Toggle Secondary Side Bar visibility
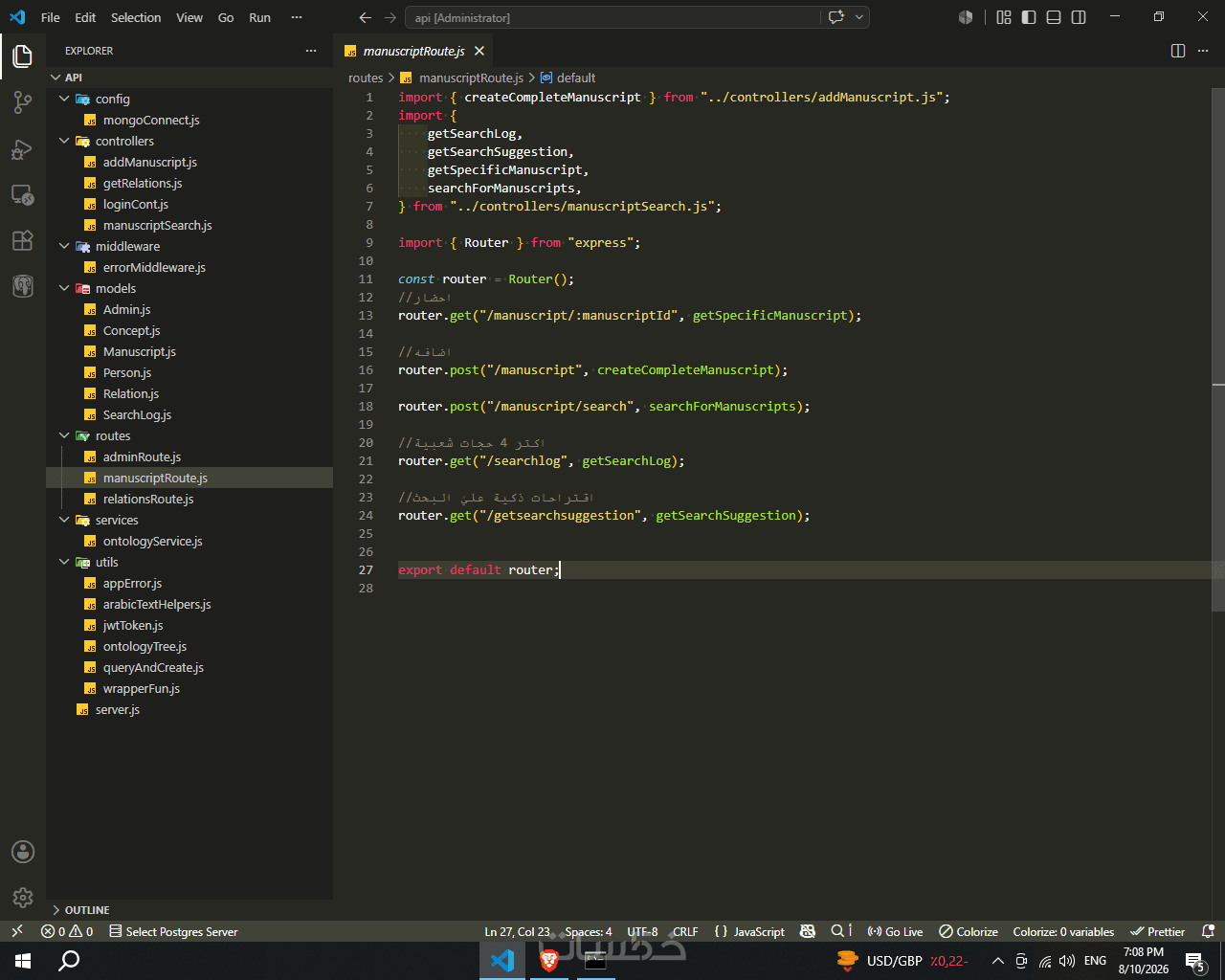 tap(1079, 17)
